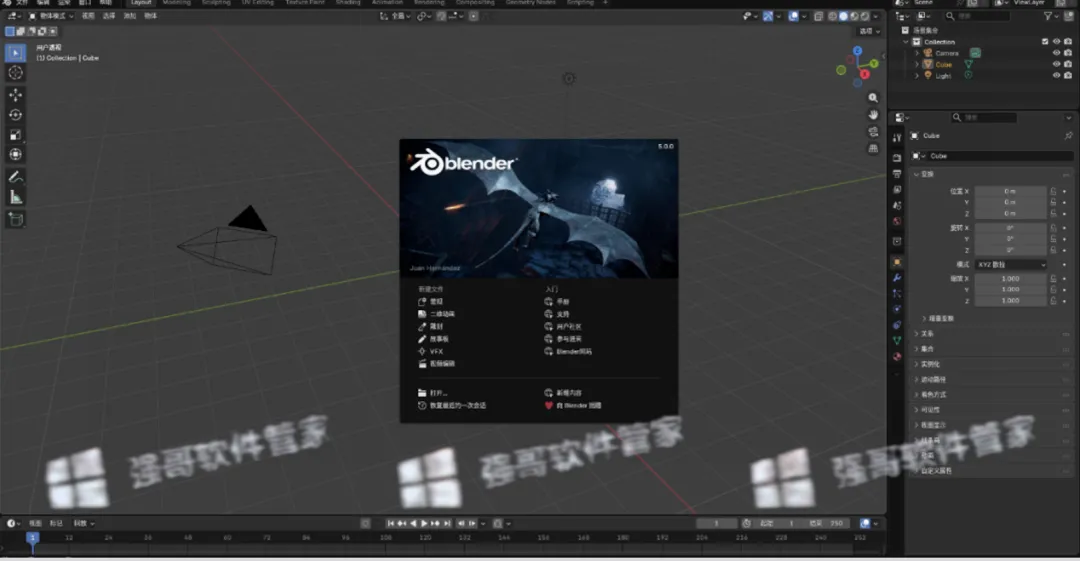Open the 物体模式 mode dropdown
The image size is (1080, 561).
pos(51,16)
